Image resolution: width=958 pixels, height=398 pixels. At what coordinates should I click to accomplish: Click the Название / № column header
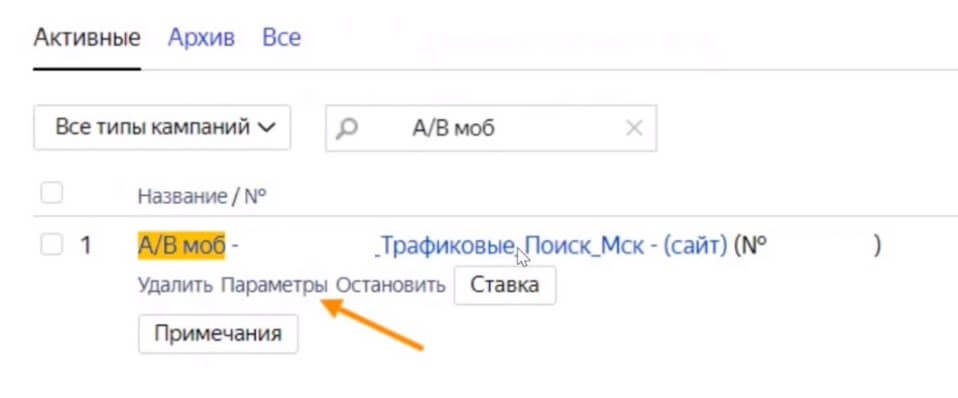click(x=202, y=196)
